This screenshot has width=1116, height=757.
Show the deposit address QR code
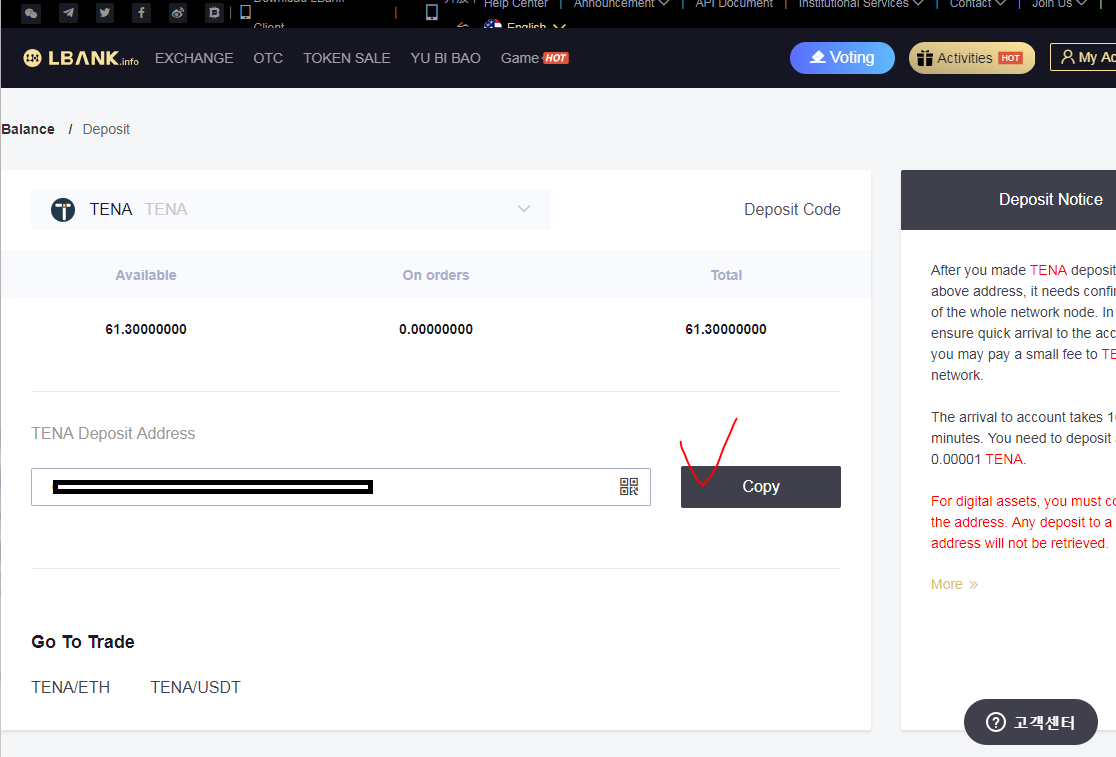628,487
